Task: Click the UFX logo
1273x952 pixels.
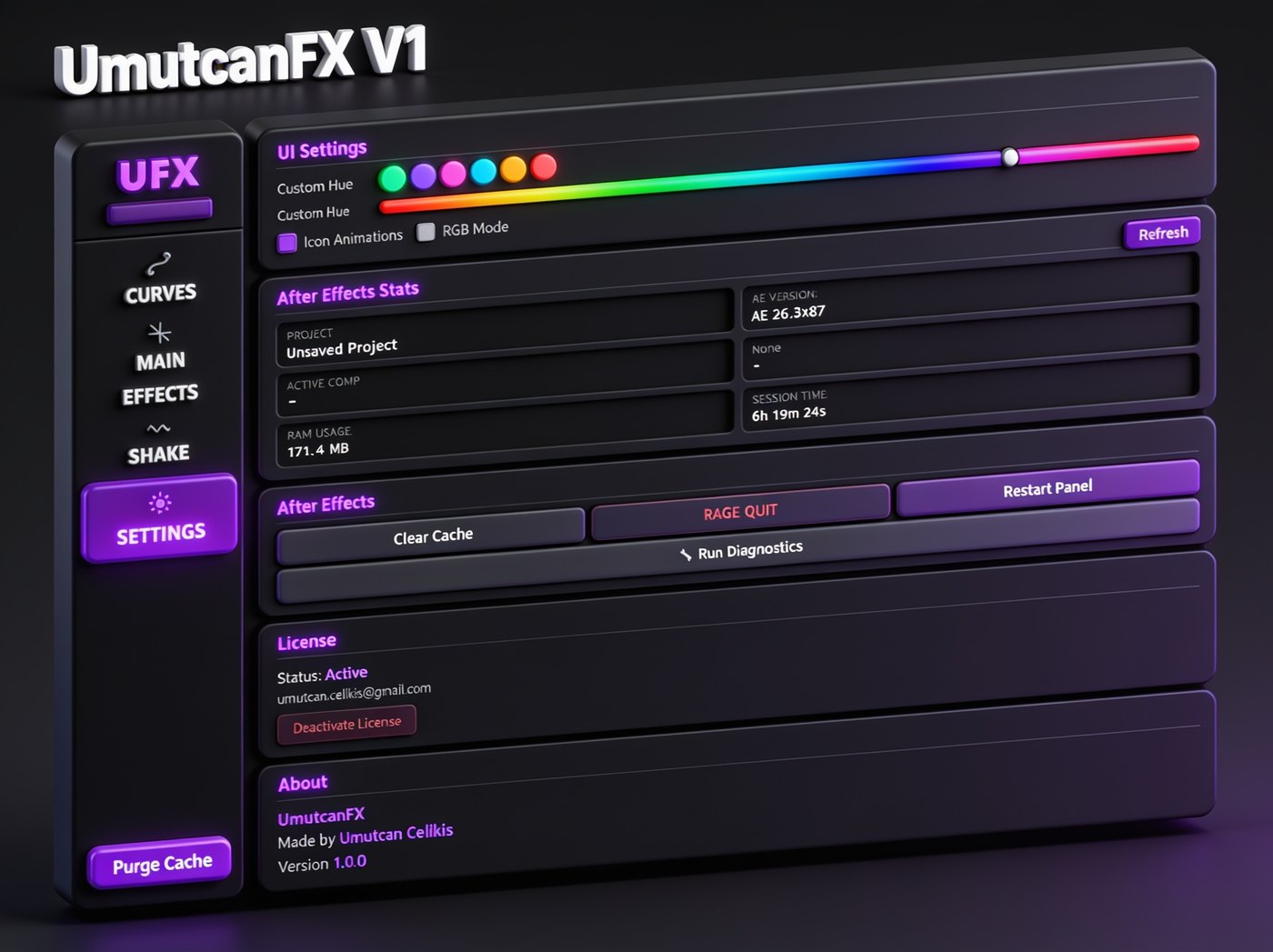Action: [158, 174]
